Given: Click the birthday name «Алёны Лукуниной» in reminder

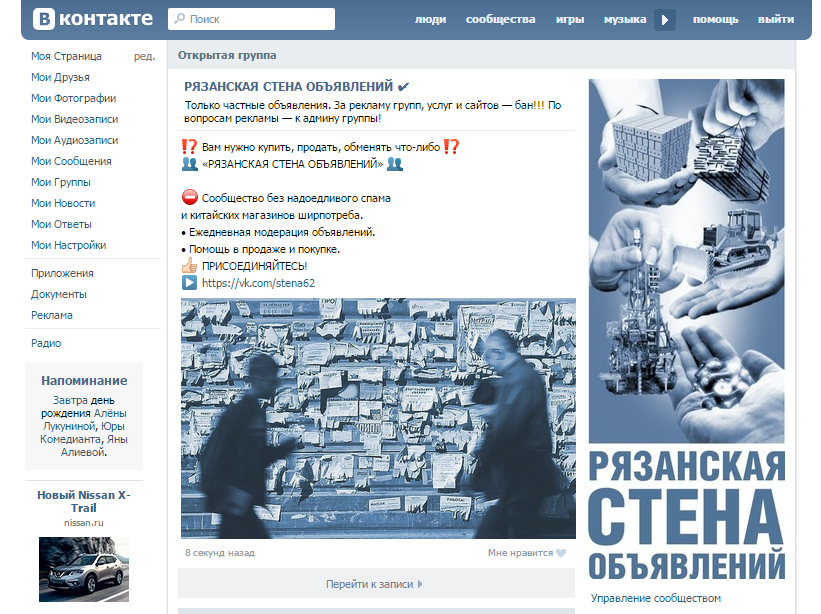Looking at the screenshot, I should [x=84, y=419].
